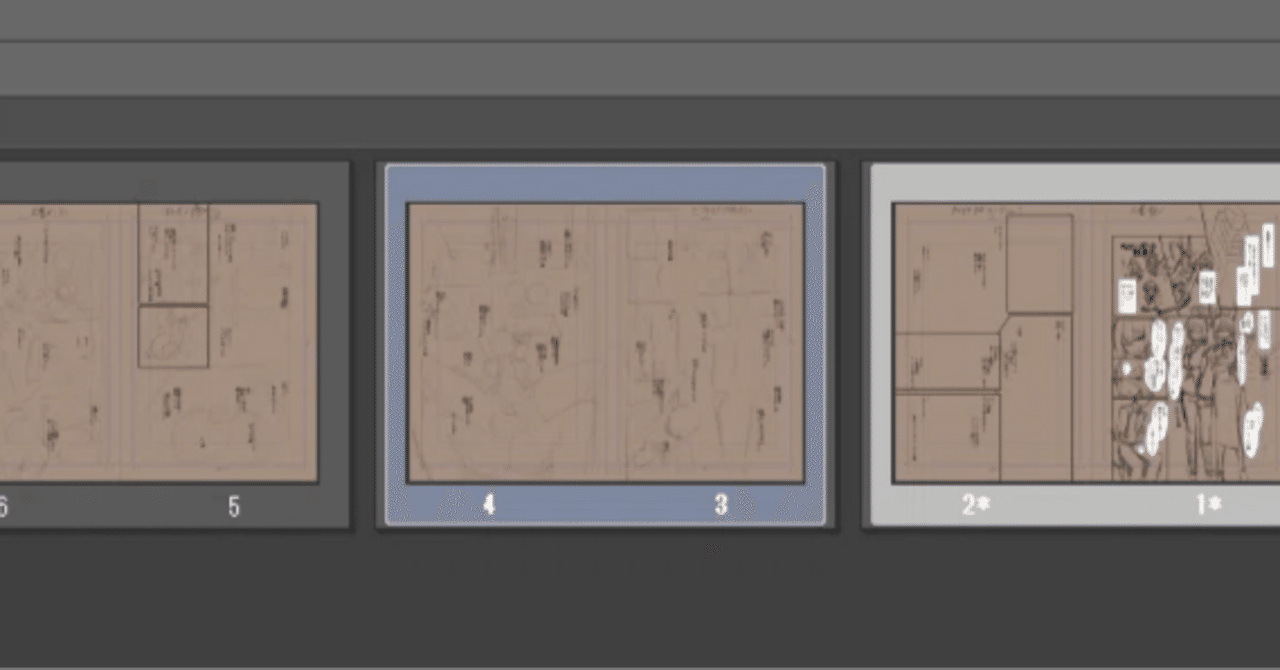Click the page number label 4
1280x670 pixels.
[x=489, y=506]
